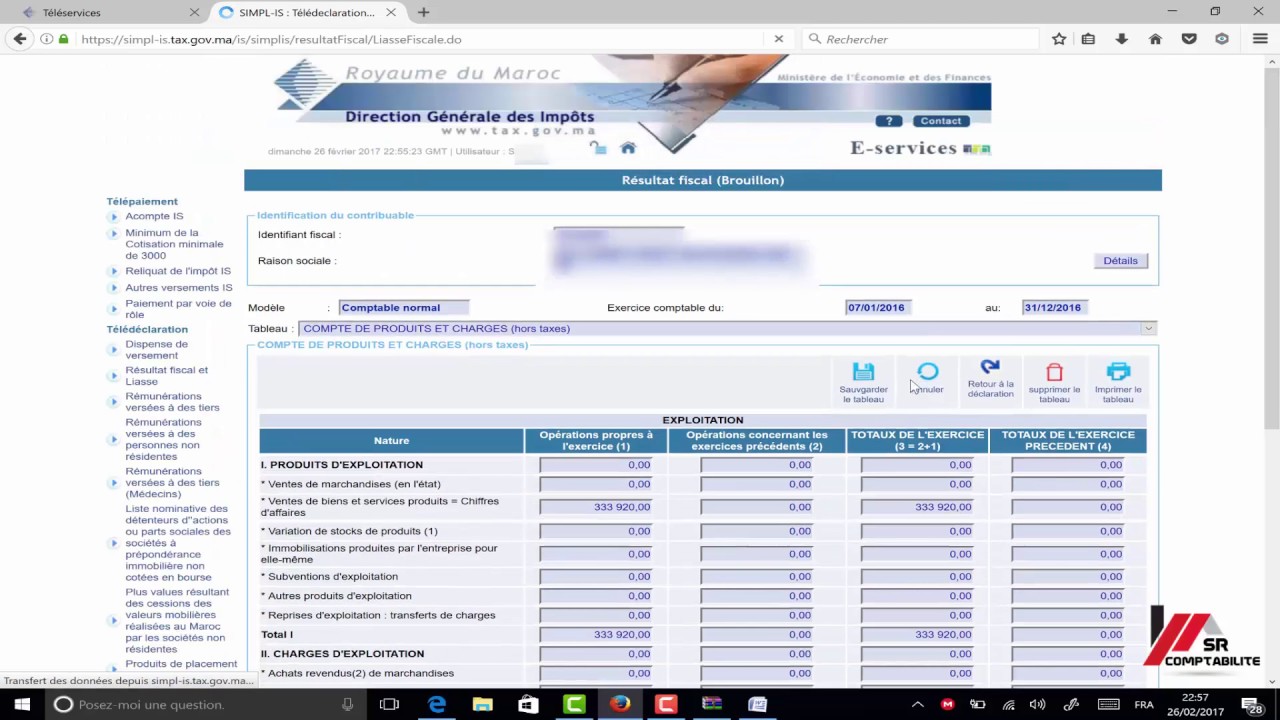Screen dimensions: 1280x720
Task: Click the exercice start date 07/01/2016 field
Action: pos(878,308)
